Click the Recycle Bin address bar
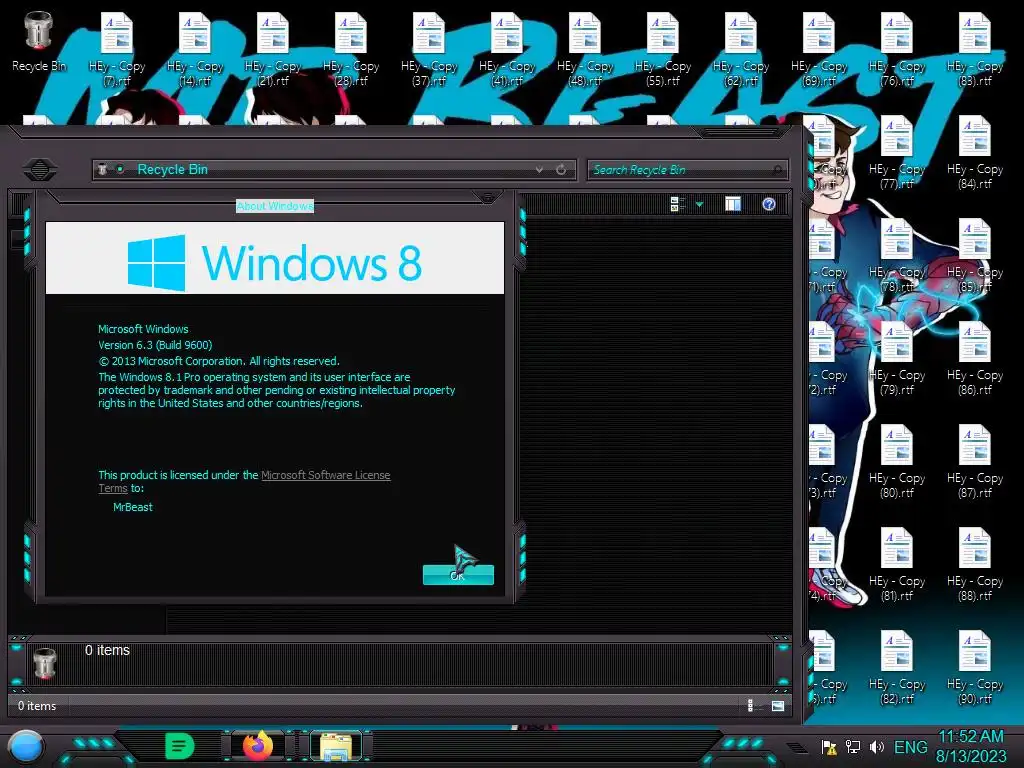Viewport: 1024px width, 768px height. (333, 169)
